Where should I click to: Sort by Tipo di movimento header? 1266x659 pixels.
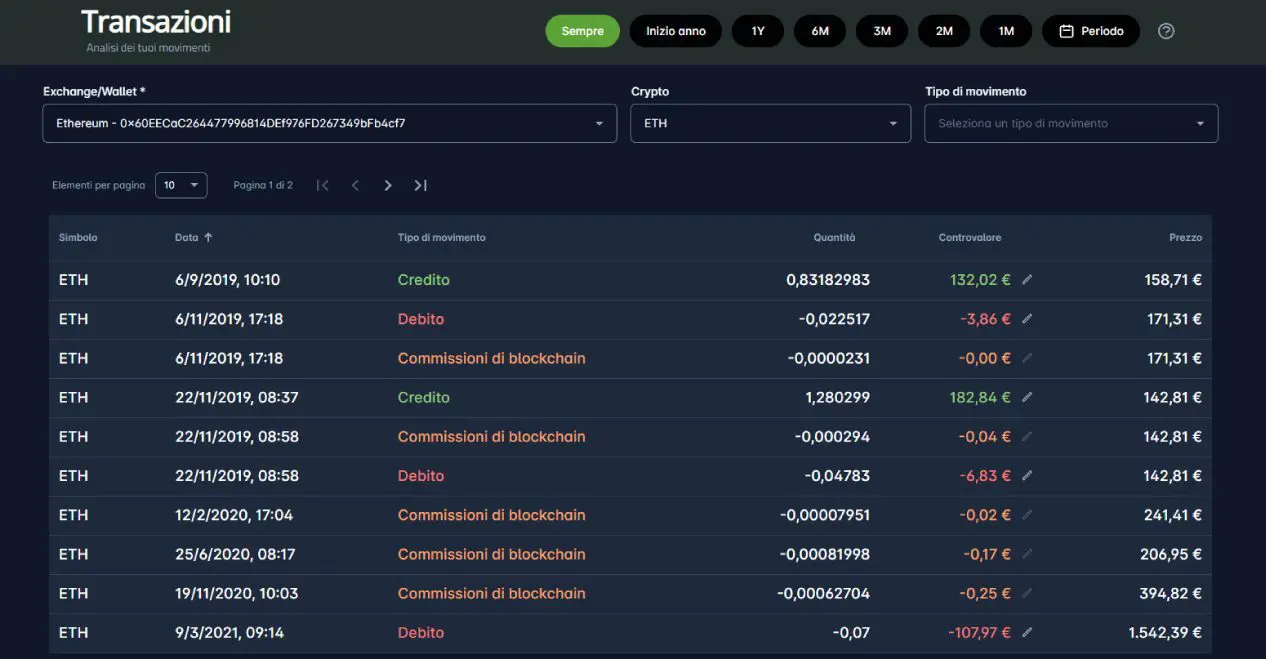coord(441,238)
